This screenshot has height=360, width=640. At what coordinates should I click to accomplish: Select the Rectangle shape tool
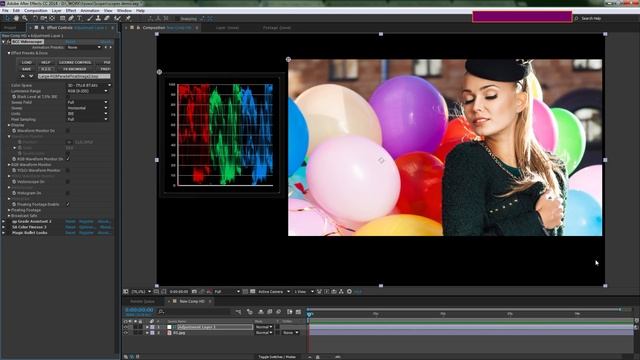coord(62,18)
